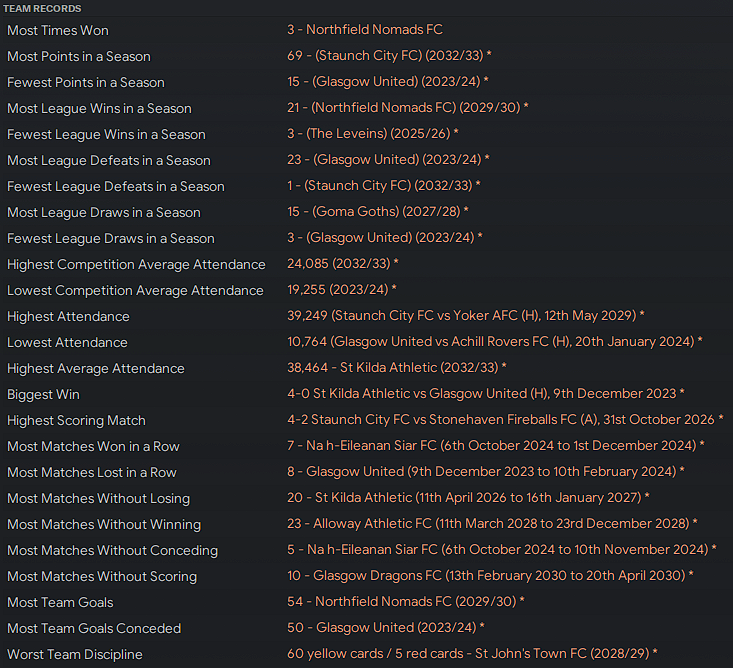The image size is (733, 668).
Task: Click '23 - (Glasgow United) (2023/24)' defeats record
Action: (x=388, y=160)
